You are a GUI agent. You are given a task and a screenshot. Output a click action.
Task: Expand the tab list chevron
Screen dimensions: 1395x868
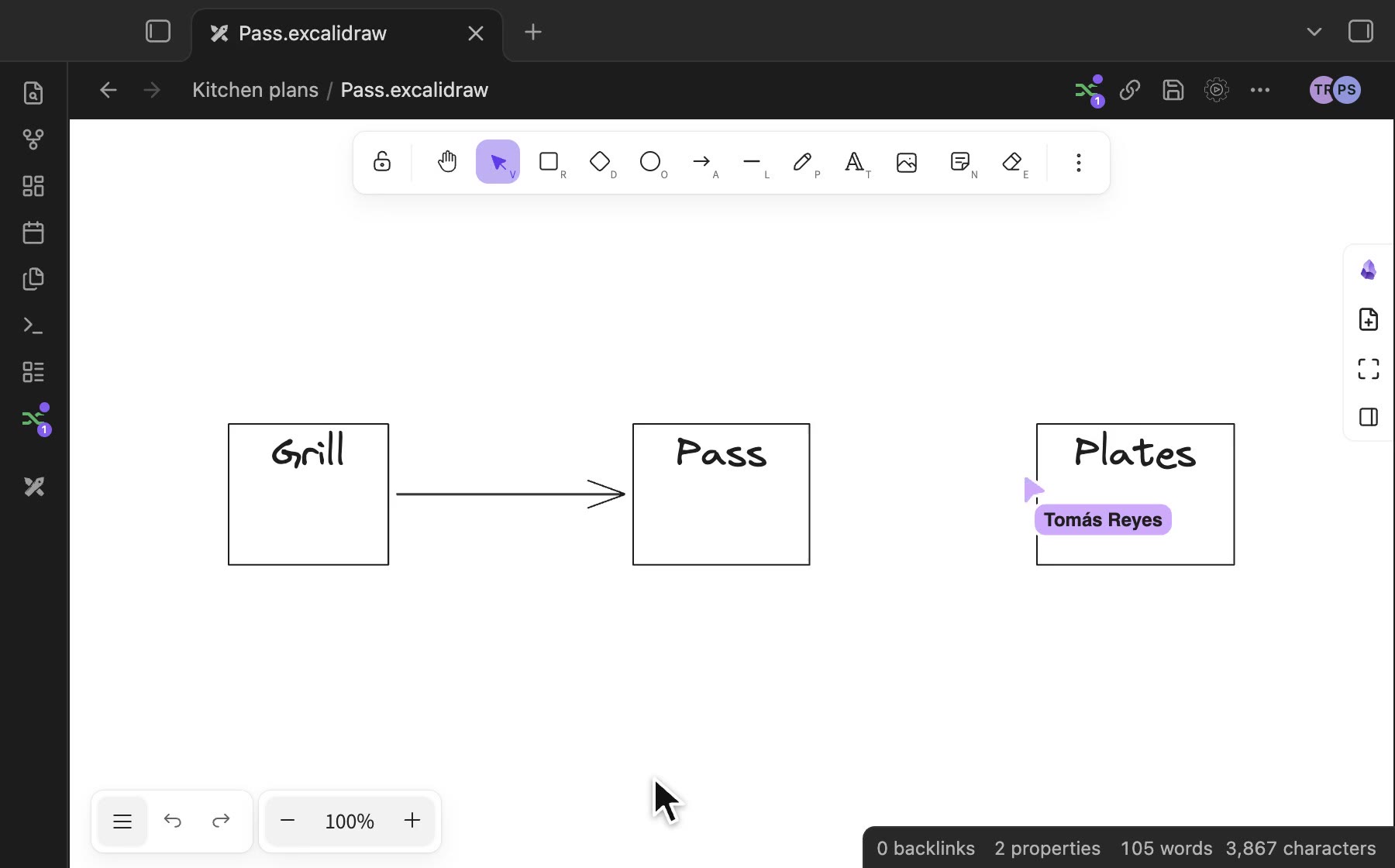tap(1314, 32)
